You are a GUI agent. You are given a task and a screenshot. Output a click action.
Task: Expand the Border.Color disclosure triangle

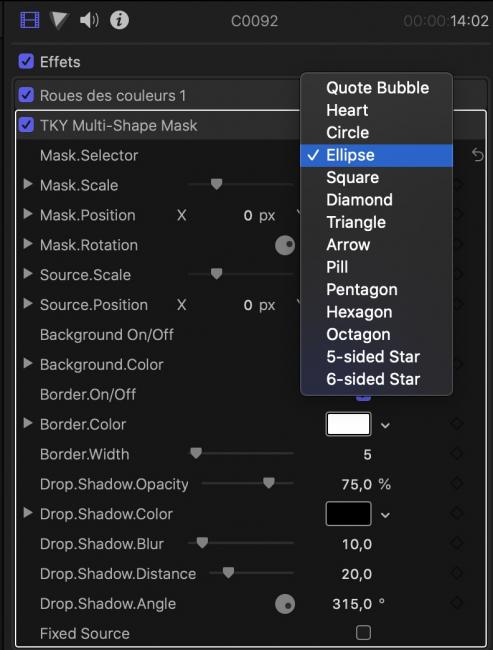tap(28, 423)
